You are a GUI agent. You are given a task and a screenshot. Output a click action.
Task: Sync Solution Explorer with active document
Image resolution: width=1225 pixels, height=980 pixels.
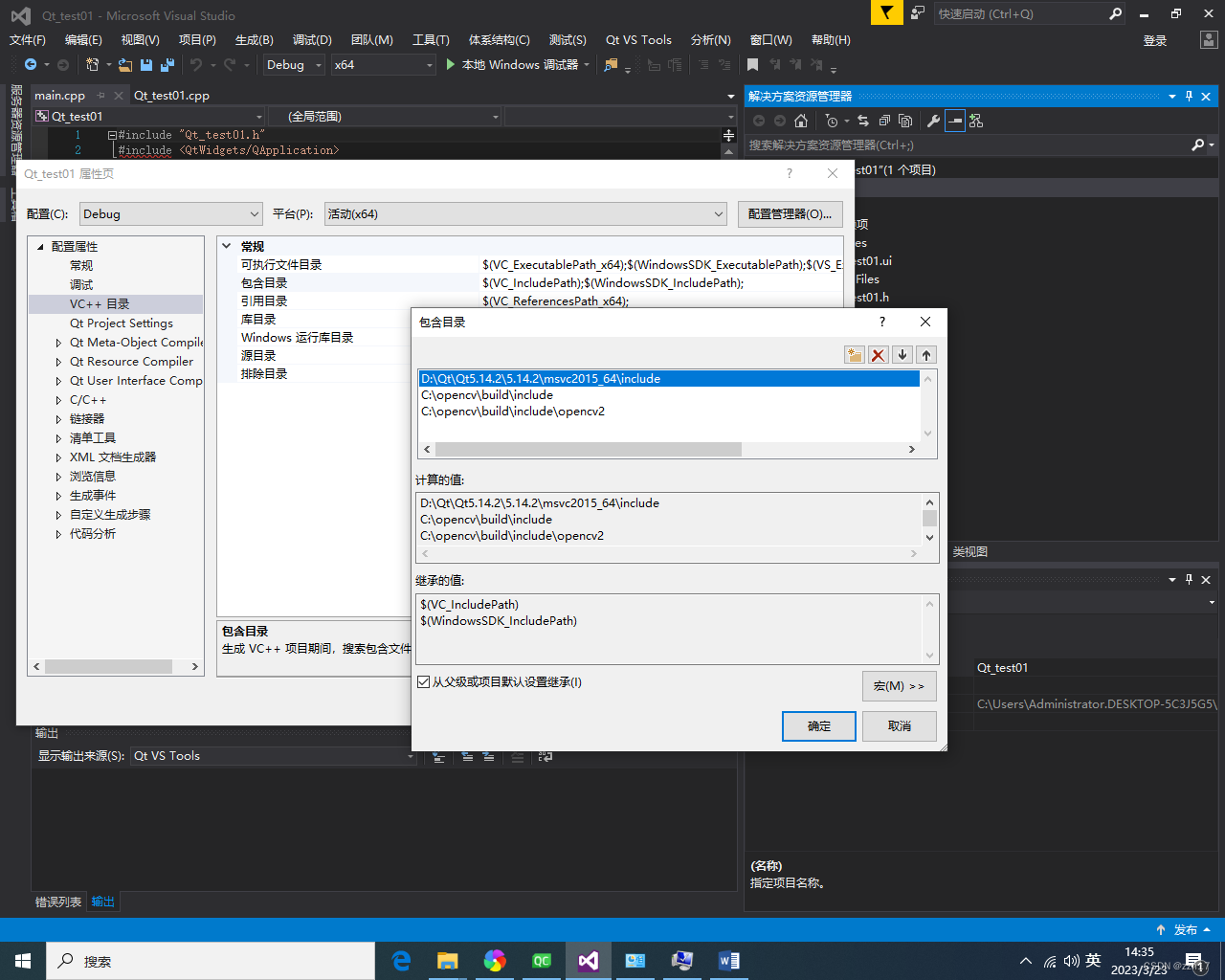click(865, 121)
